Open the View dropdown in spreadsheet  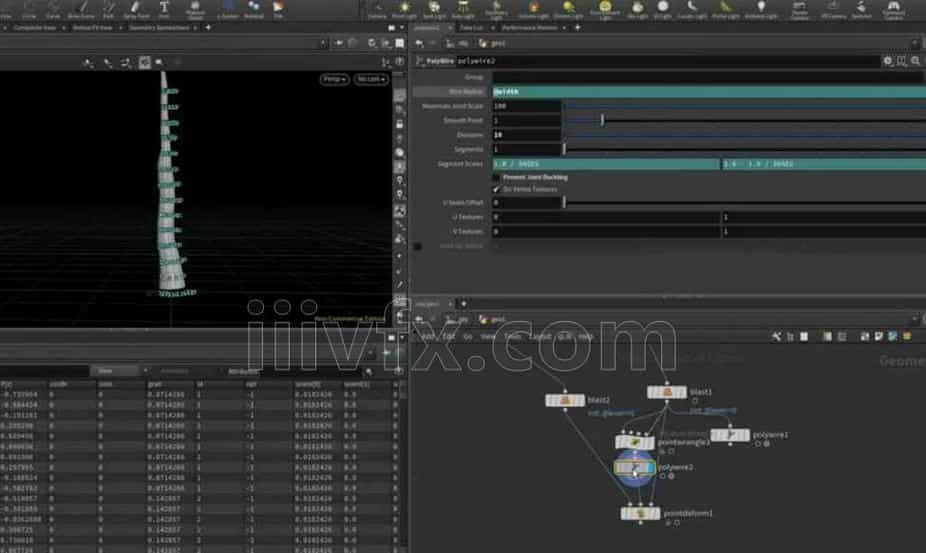point(105,371)
